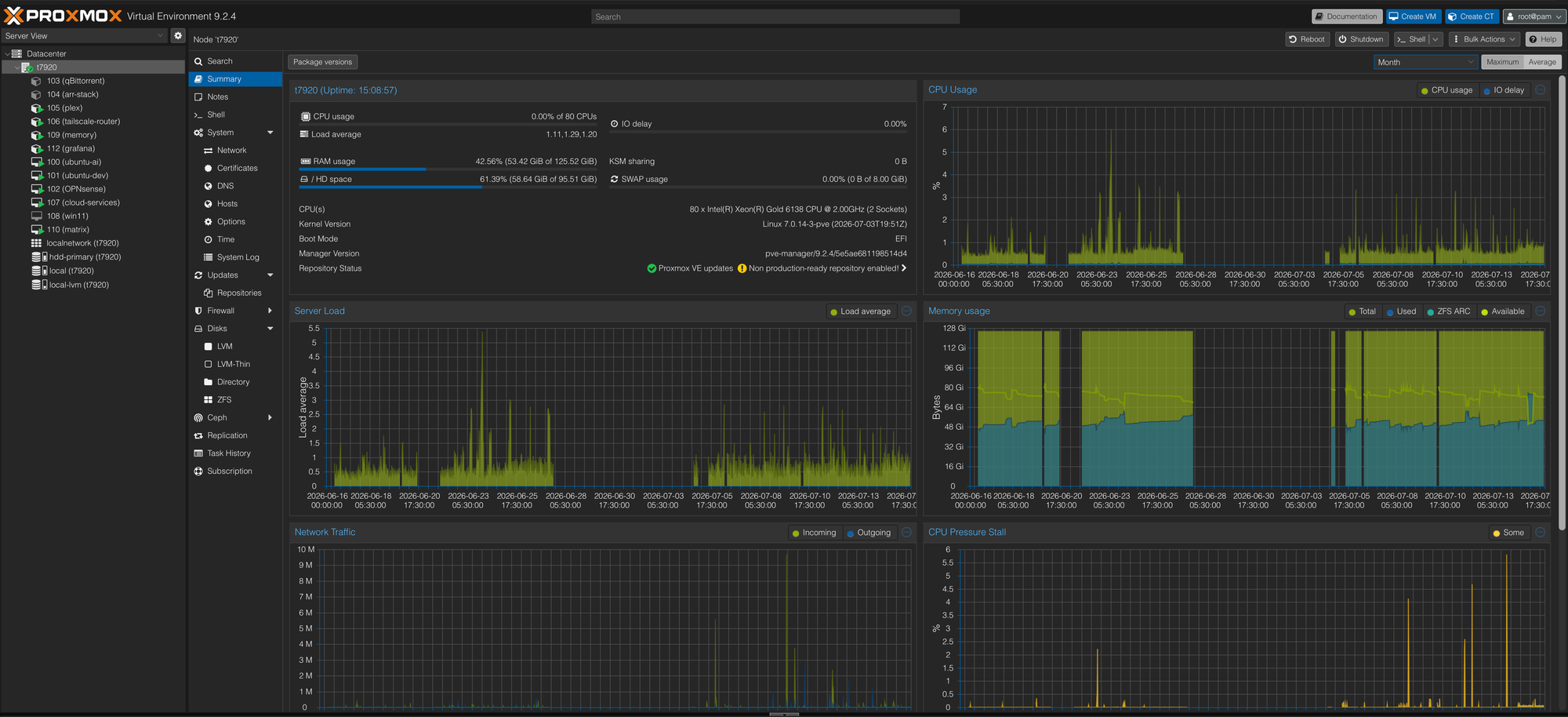
Task: Open ZFS page
Action: pyautogui.click(x=235, y=400)
